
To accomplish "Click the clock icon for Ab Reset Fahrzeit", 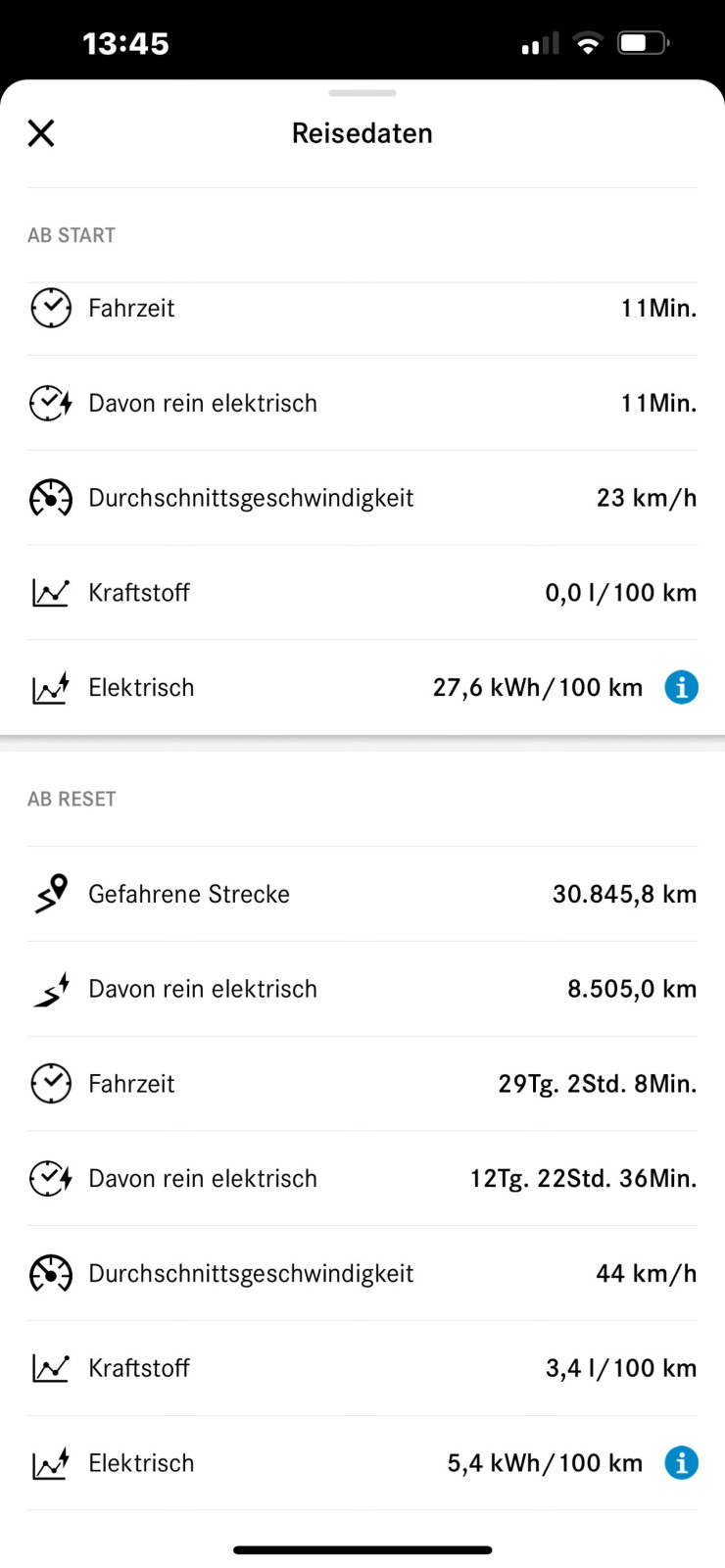I will coord(51,1083).
